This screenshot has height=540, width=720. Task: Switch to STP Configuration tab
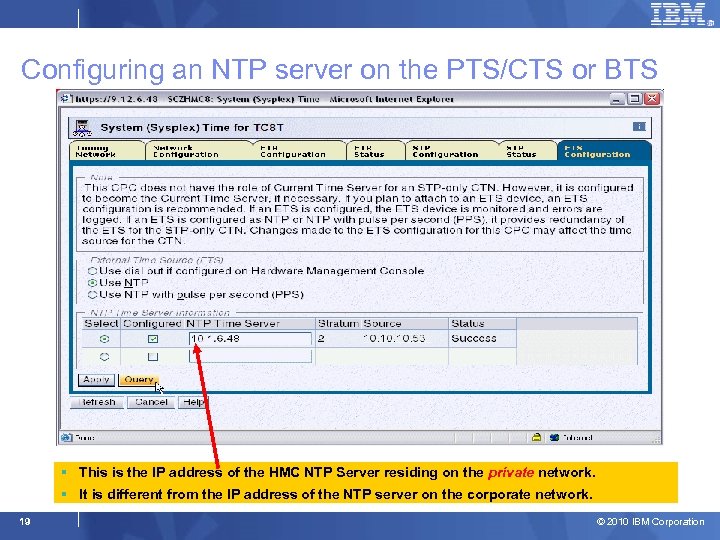click(452, 151)
